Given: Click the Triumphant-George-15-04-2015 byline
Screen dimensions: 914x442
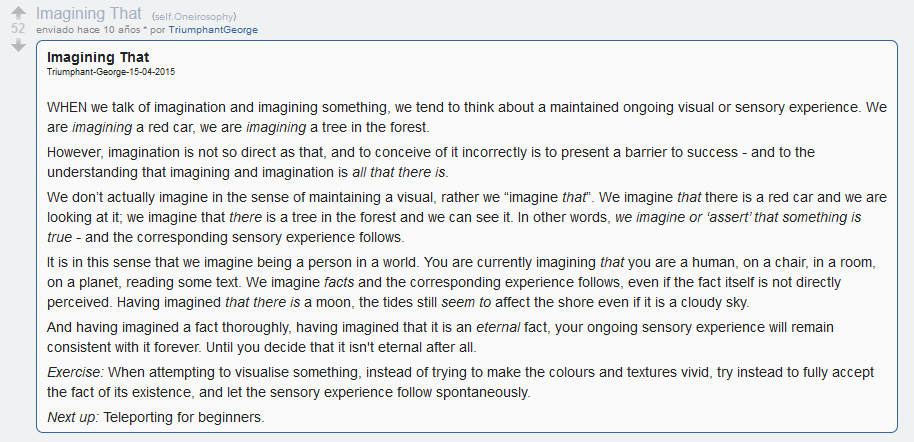Looking at the screenshot, I should pos(111,72).
